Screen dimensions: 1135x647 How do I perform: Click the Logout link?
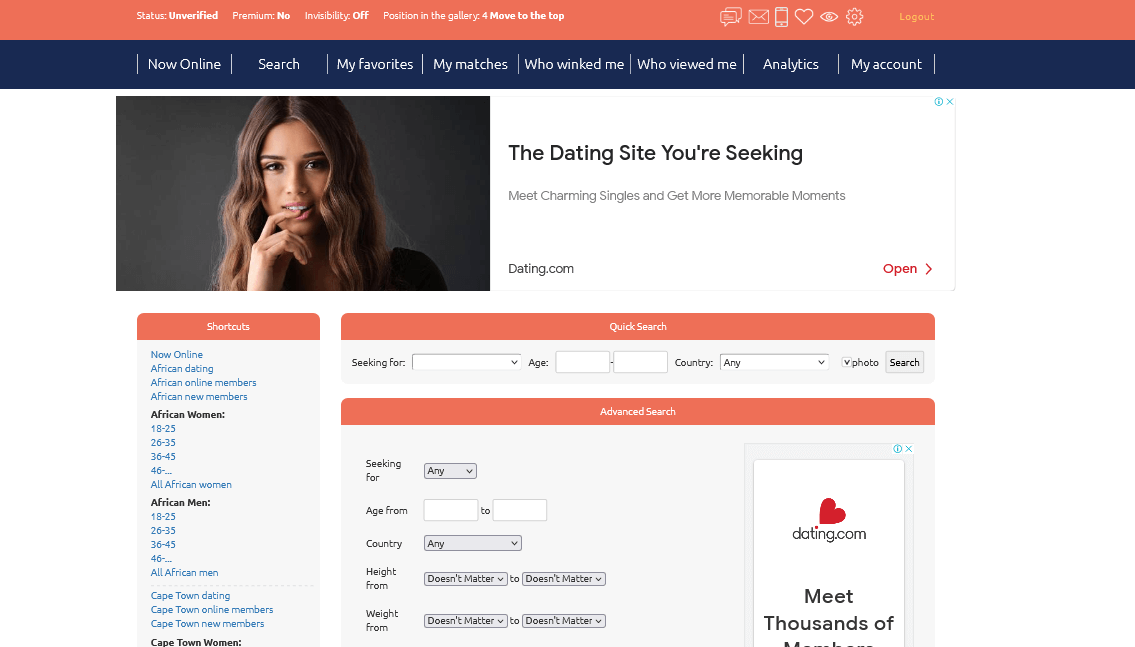916,17
